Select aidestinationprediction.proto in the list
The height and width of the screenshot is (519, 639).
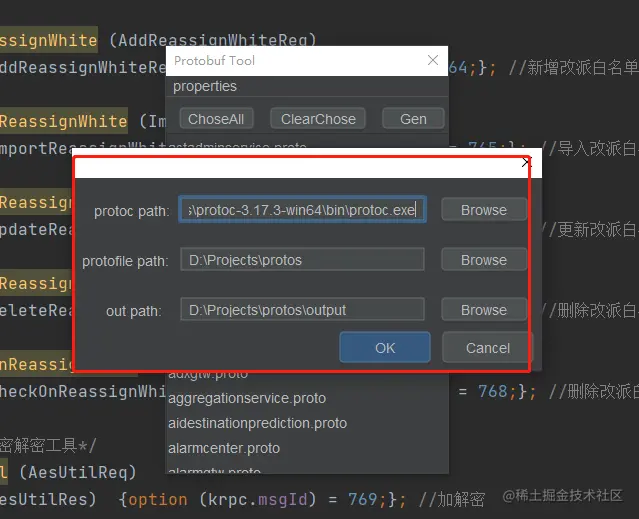(x=258, y=423)
